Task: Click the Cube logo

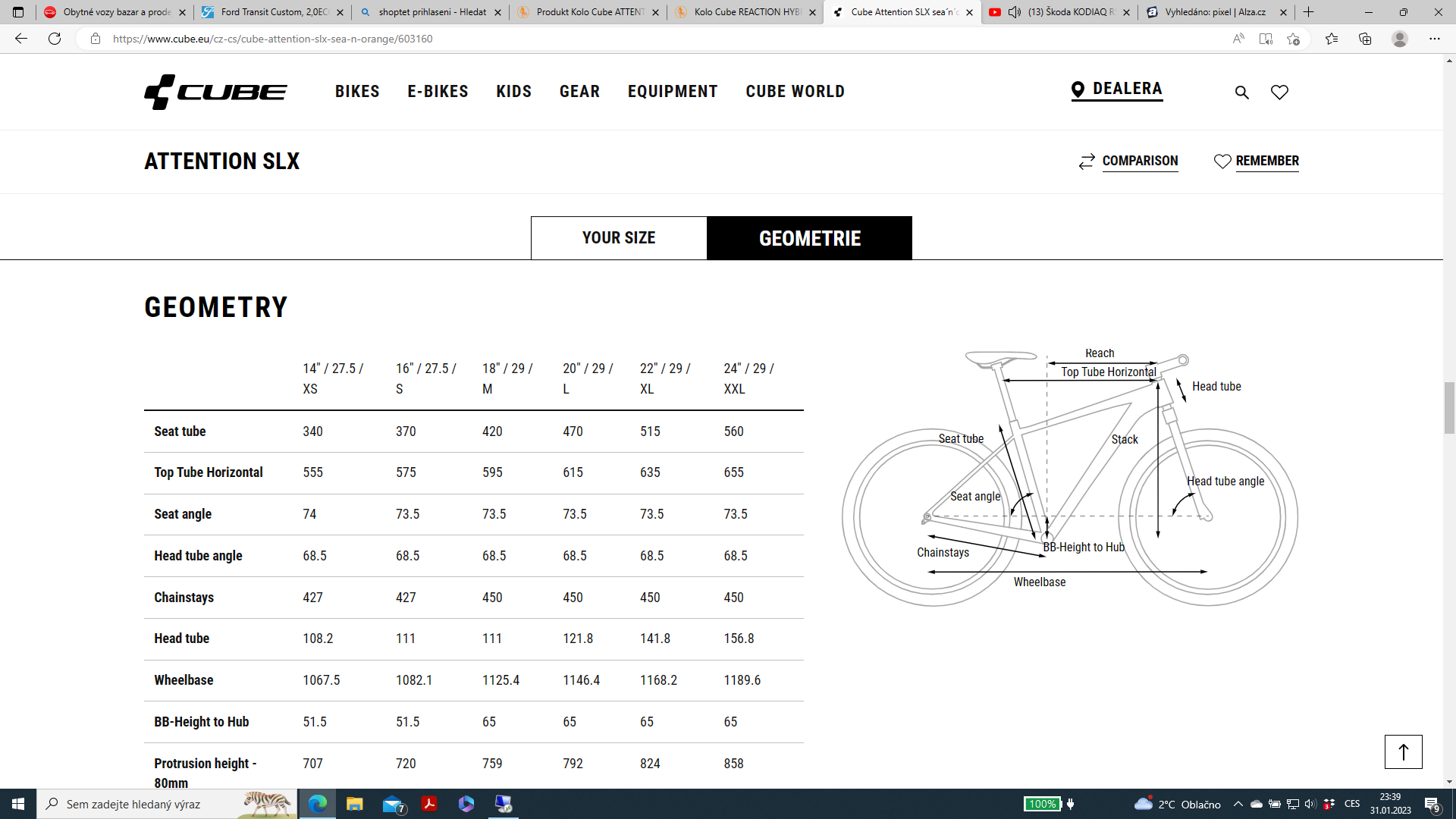Action: (x=215, y=92)
